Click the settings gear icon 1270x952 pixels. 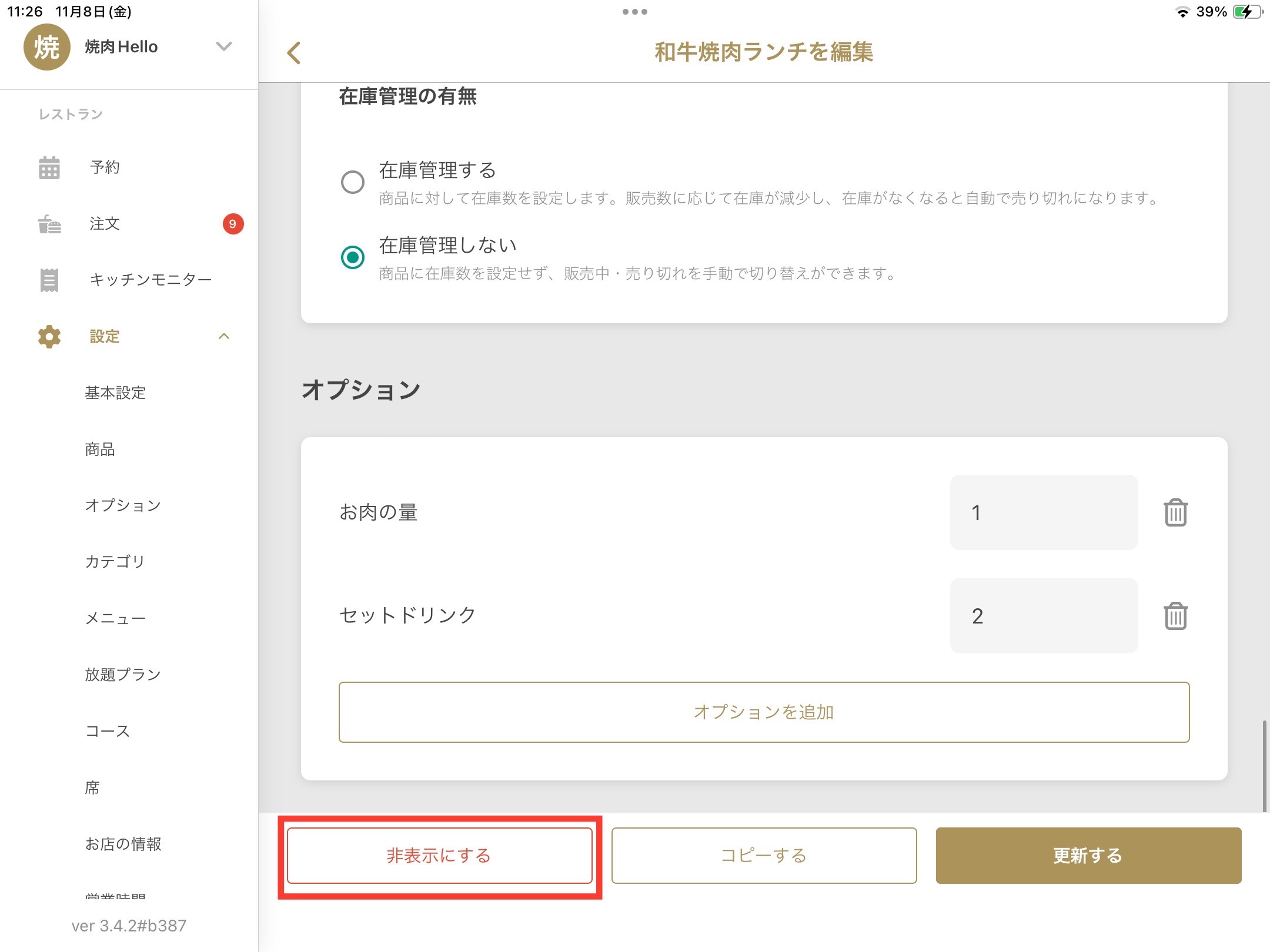click(49, 337)
